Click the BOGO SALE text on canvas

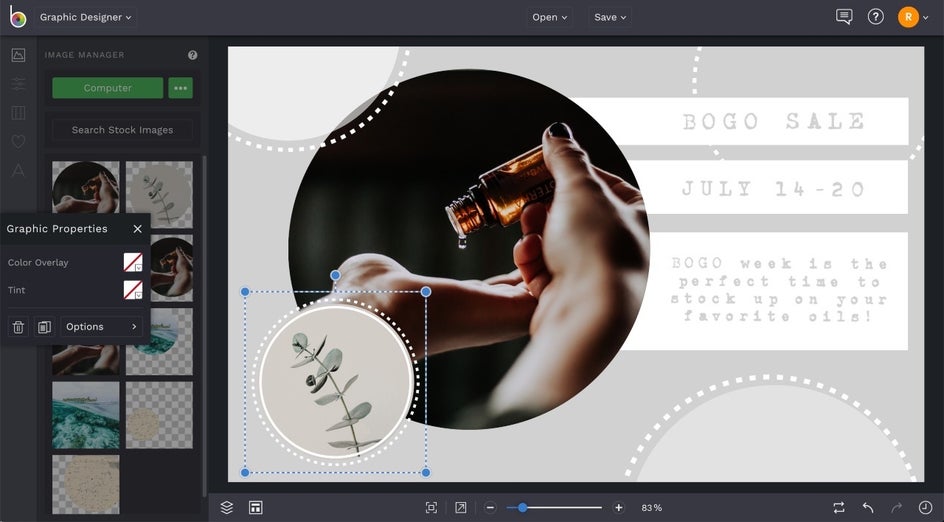774,121
